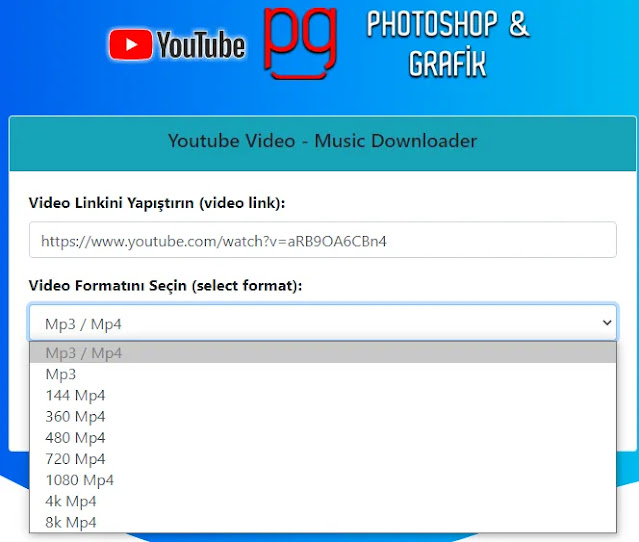Choose the 720 Mp4 option
The height and width of the screenshot is (542, 639).
323,459
